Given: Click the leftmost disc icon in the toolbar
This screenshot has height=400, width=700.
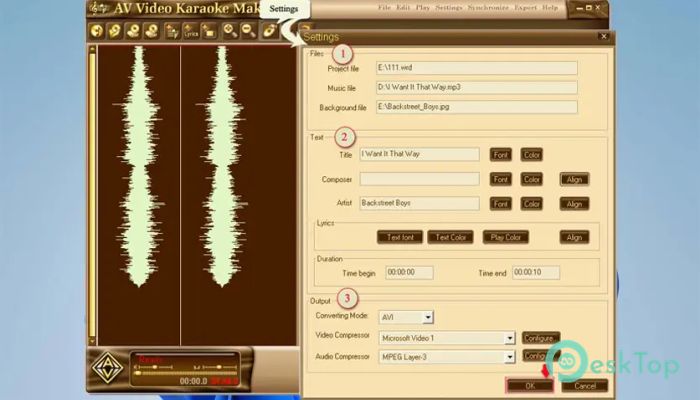Looking at the screenshot, I should click(x=96, y=31).
